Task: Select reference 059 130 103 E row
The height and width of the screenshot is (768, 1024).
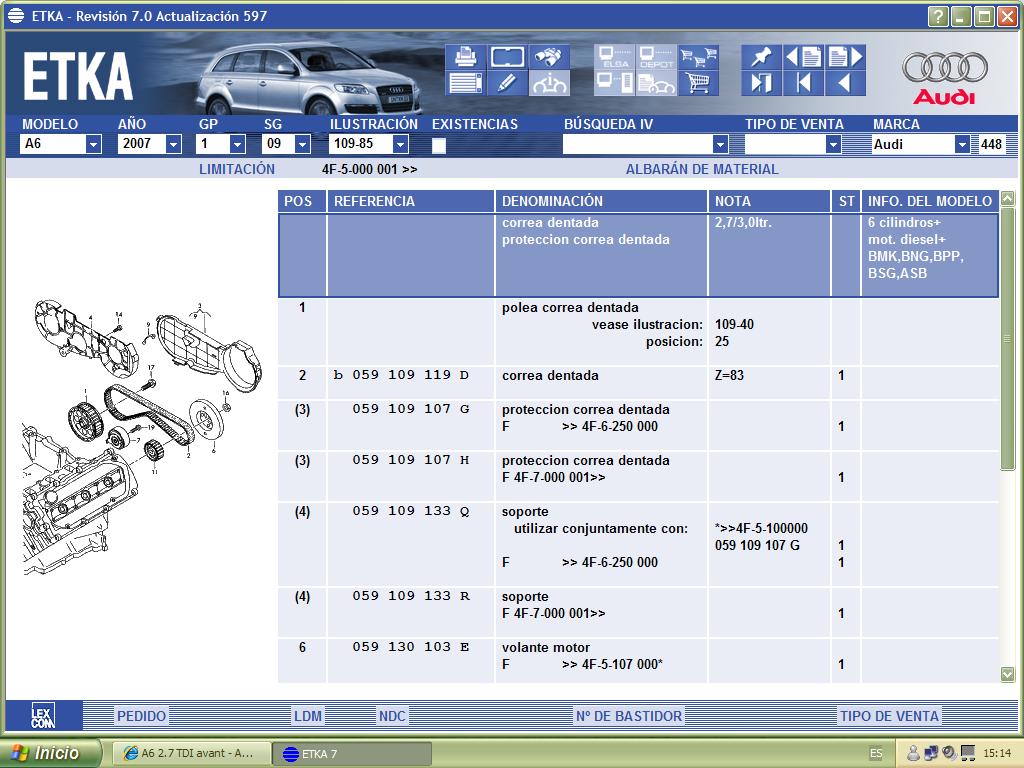Action: [x=638, y=660]
